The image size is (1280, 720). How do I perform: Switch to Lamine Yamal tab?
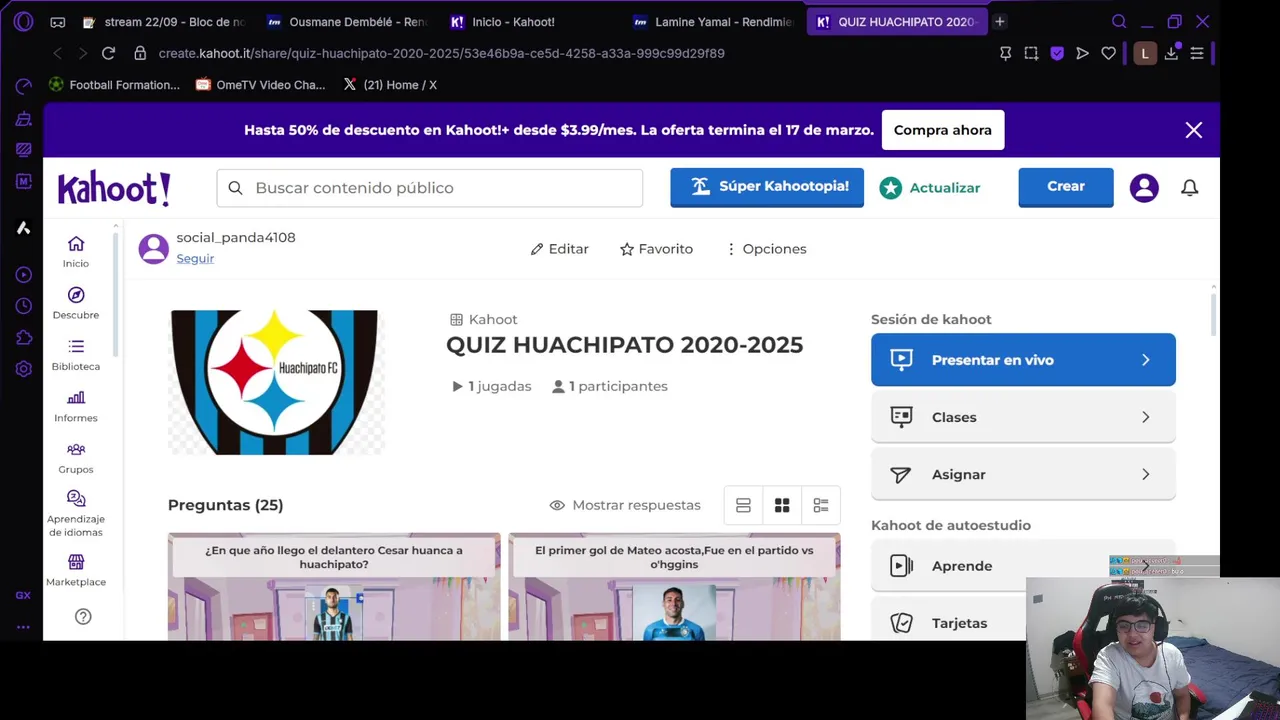(714, 22)
